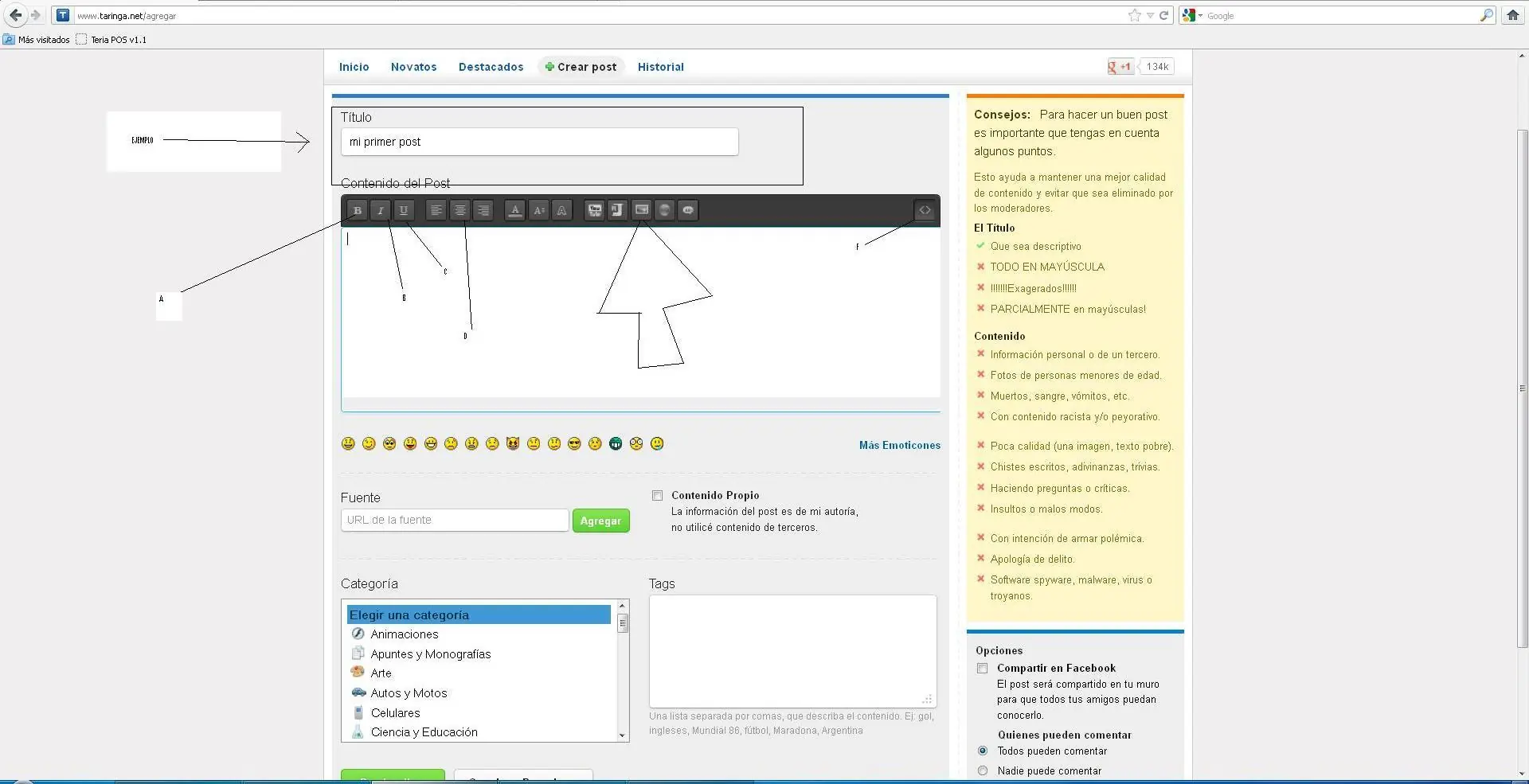
Task: Click the 134k share counter
Action: pyautogui.click(x=1157, y=67)
